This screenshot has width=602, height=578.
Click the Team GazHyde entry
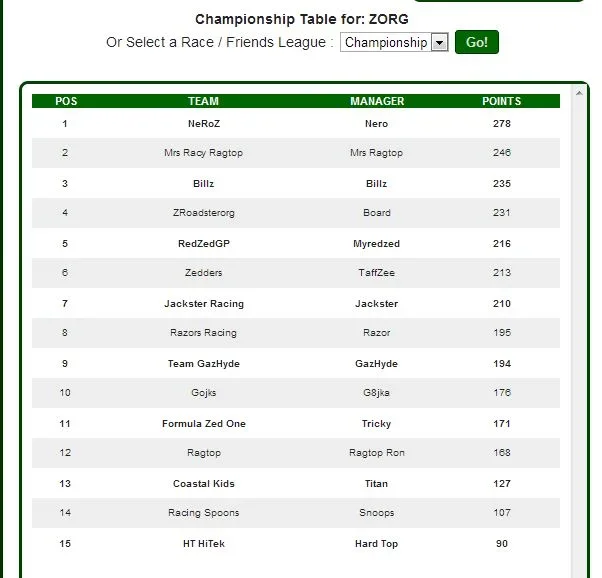[x=203, y=364]
